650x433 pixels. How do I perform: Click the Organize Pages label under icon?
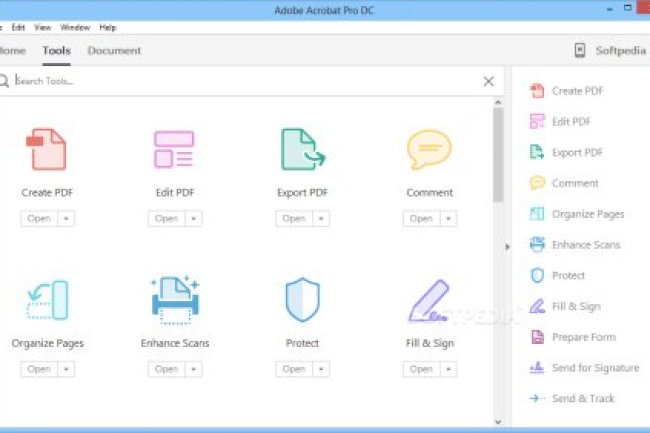pyautogui.click(x=48, y=343)
